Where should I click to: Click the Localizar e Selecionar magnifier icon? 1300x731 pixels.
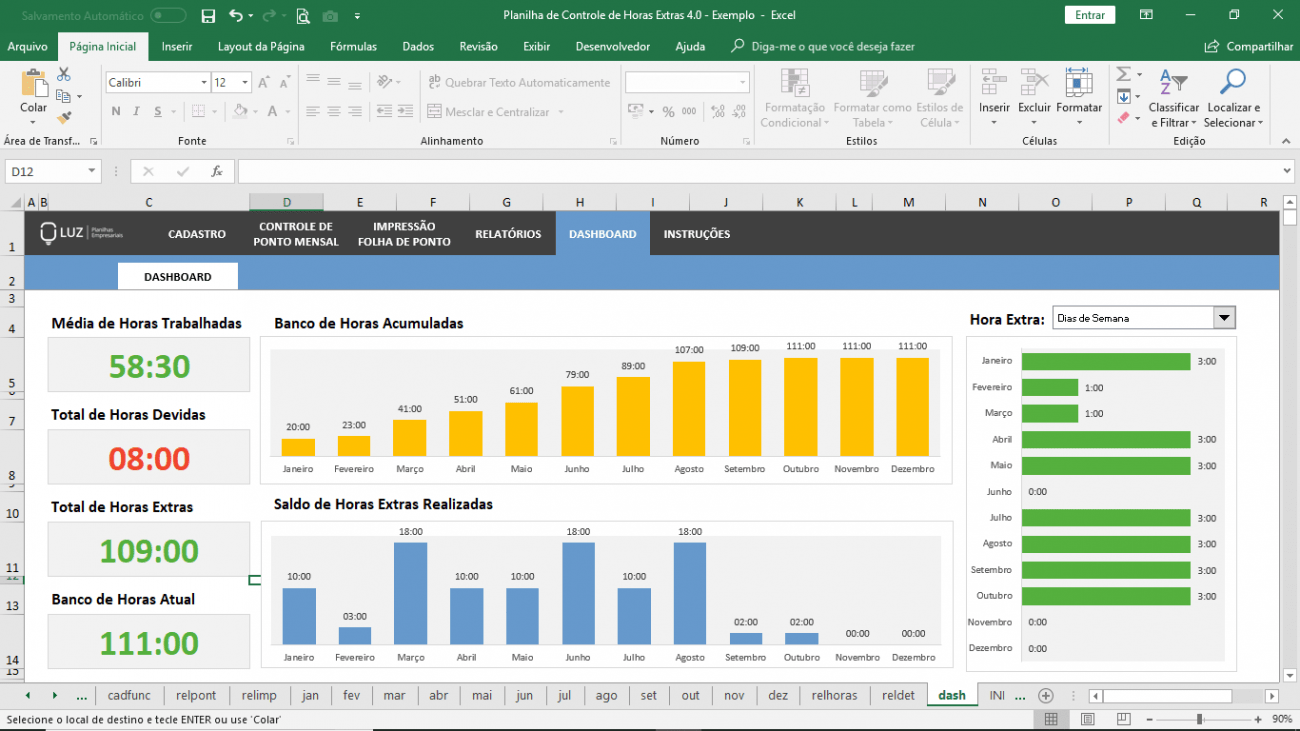(x=1233, y=83)
